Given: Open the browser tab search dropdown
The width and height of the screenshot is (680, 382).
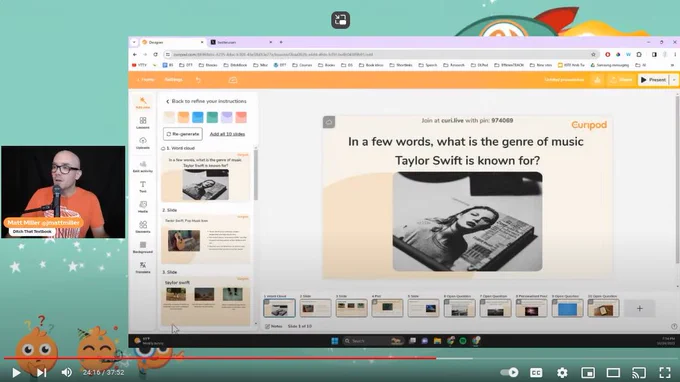Looking at the screenshot, I should [x=134, y=42].
